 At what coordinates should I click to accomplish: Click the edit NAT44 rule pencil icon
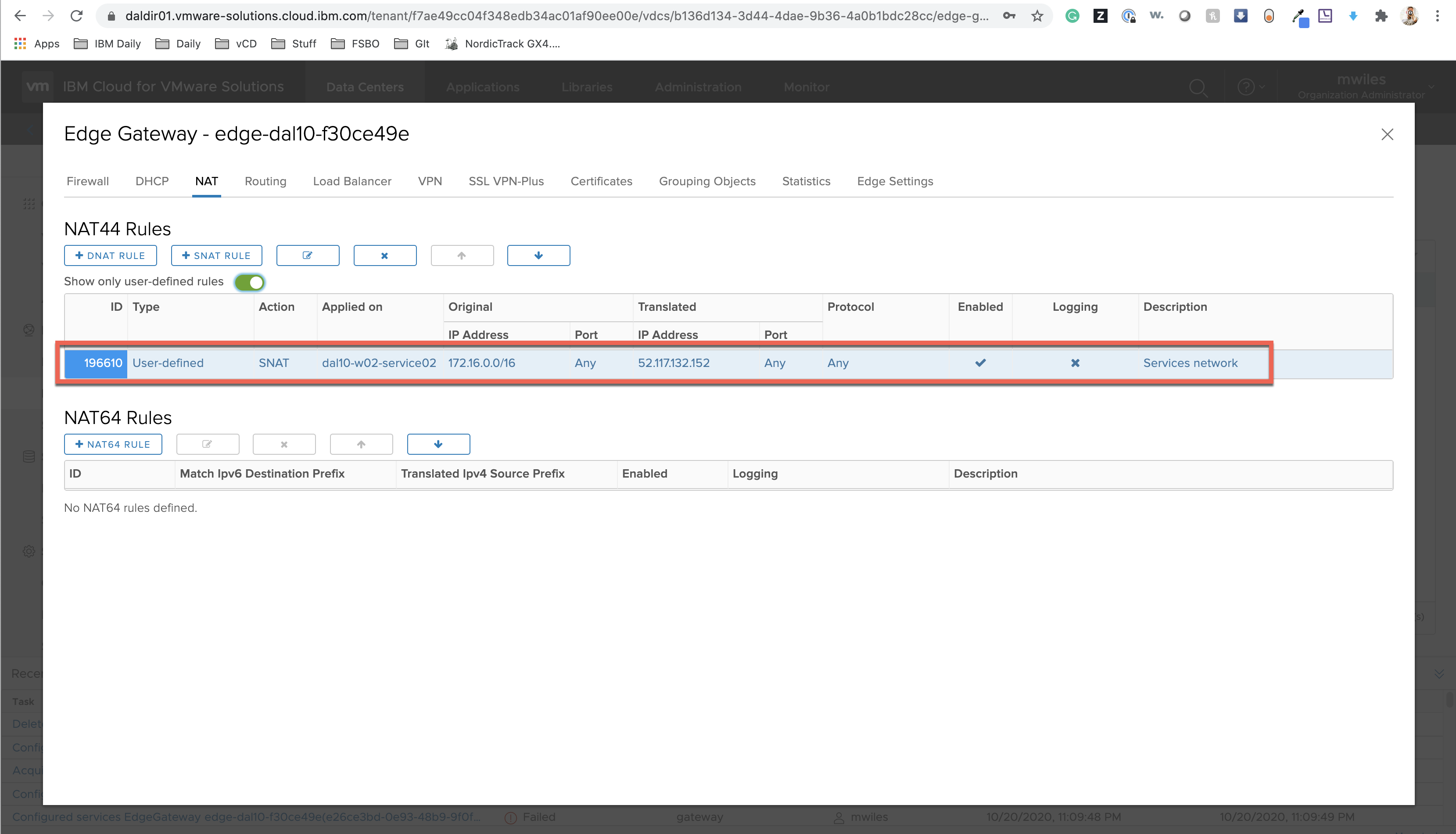click(x=308, y=255)
